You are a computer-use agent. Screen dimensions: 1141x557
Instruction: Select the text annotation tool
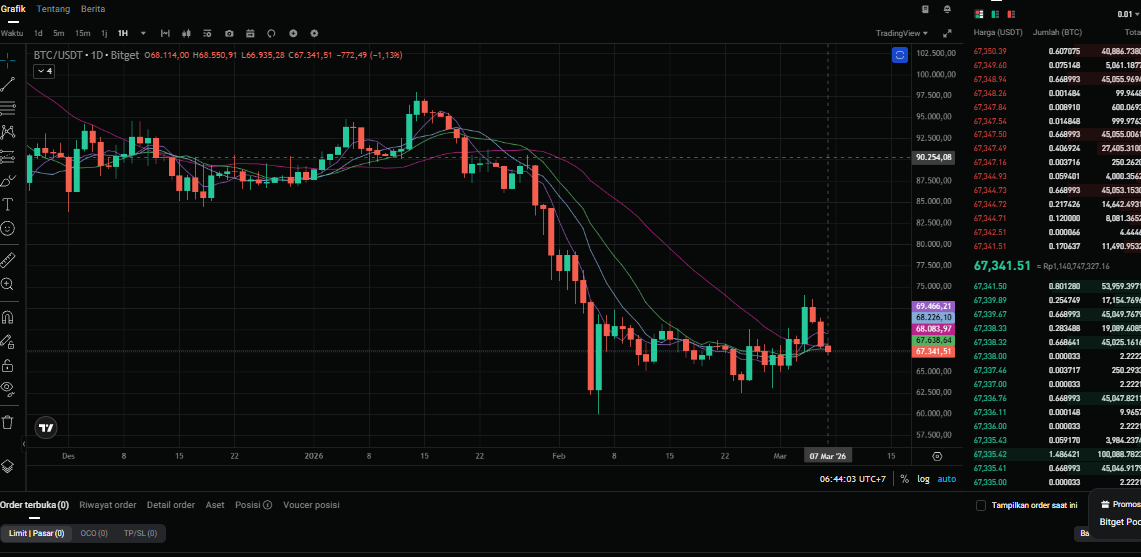(7, 204)
